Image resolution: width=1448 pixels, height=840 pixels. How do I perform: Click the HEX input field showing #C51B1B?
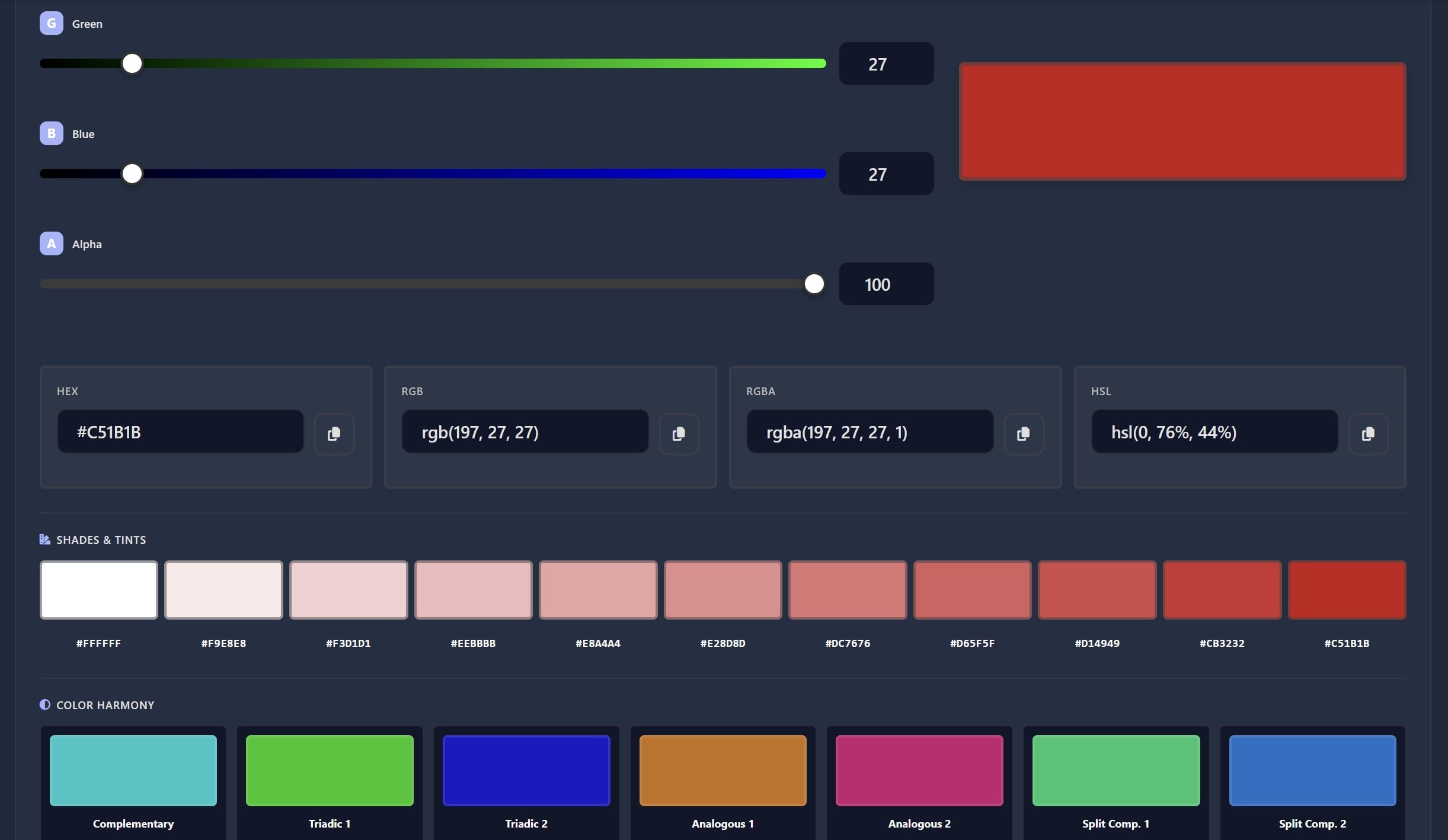[180, 431]
